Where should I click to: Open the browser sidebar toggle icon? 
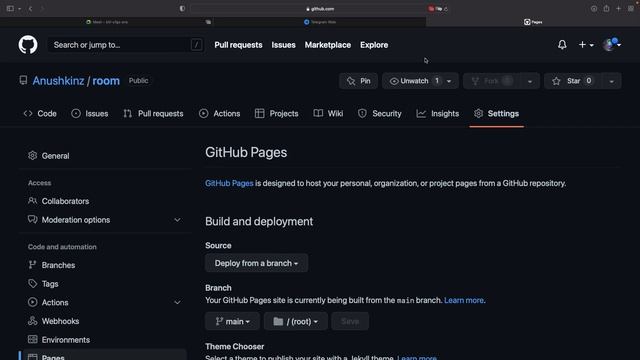pyautogui.click(x=11, y=9)
